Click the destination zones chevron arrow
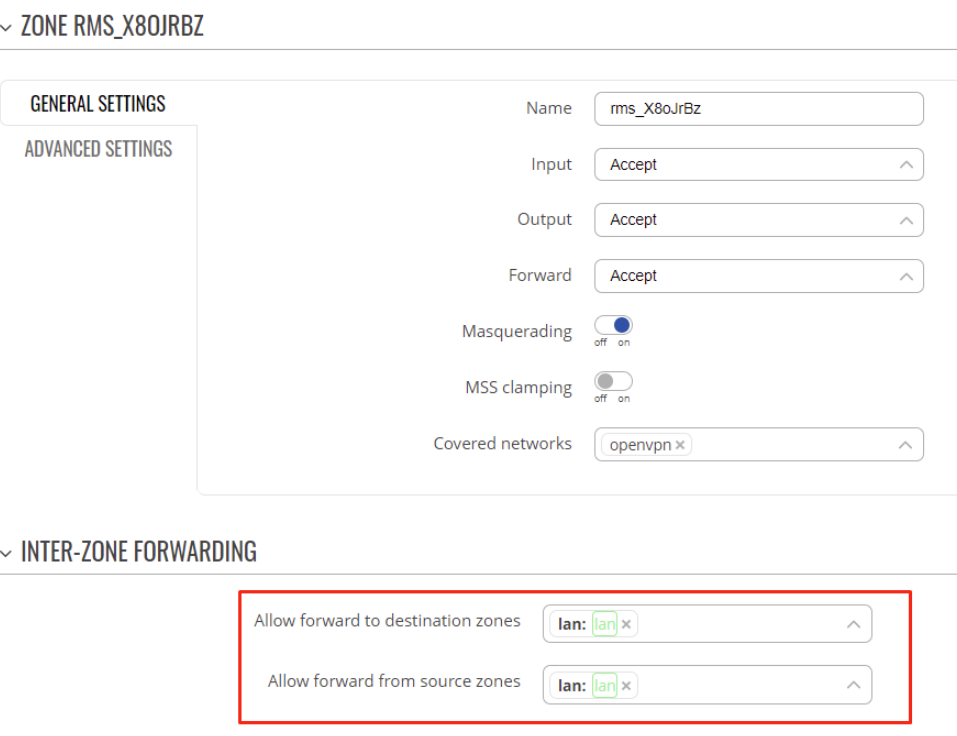This screenshot has height=736, width=957. (854, 624)
